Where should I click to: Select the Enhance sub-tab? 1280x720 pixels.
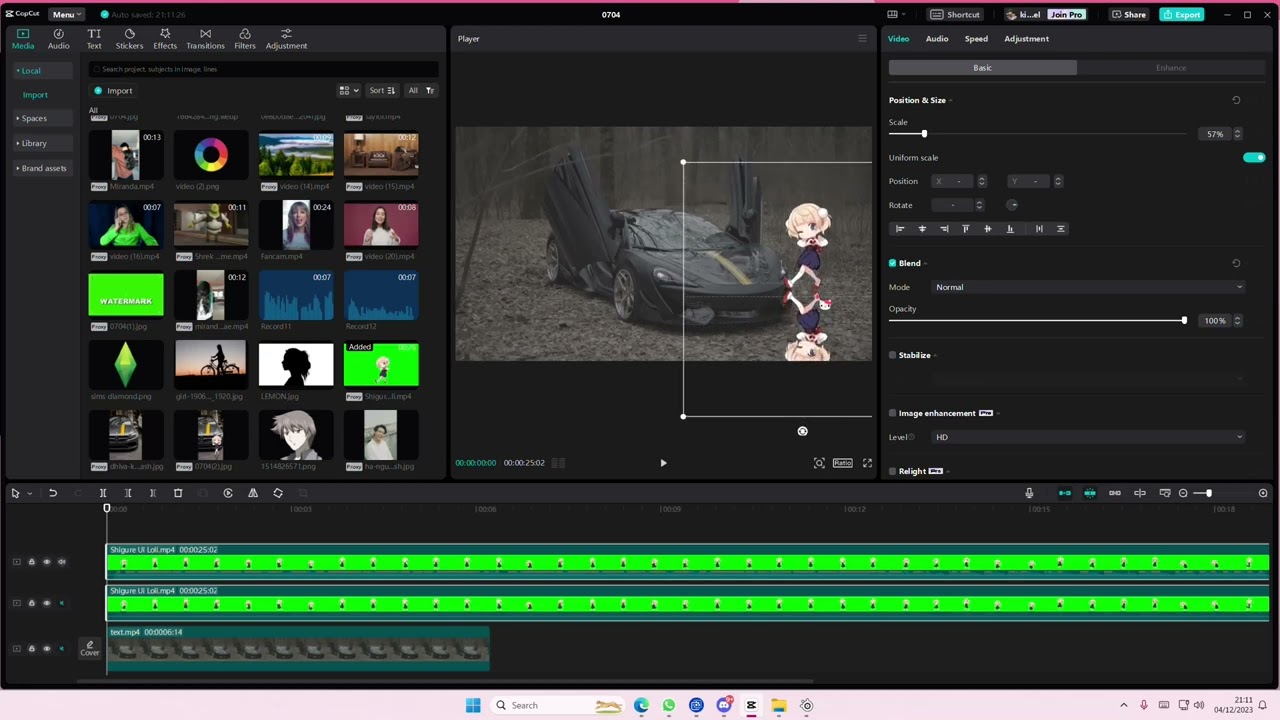[1171, 68]
